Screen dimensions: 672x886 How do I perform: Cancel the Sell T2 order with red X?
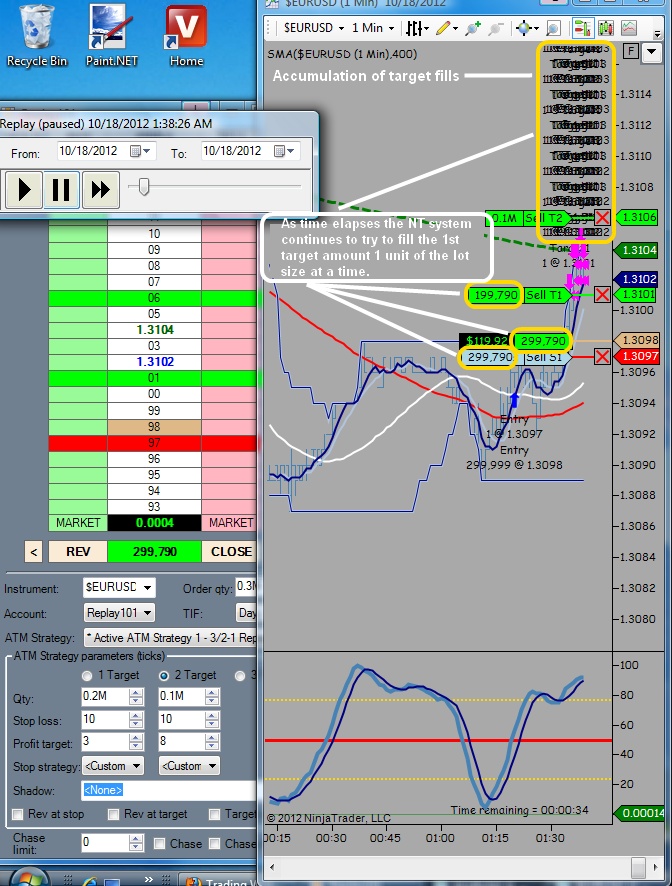pos(602,218)
